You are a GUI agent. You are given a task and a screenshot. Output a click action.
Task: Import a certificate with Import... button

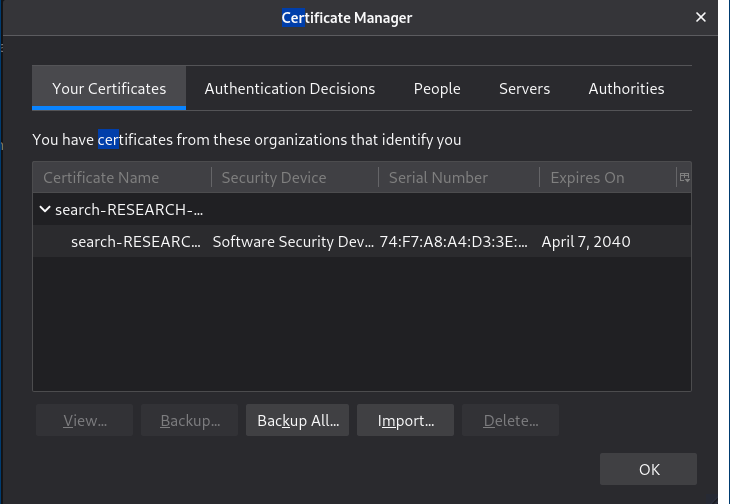click(406, 420)
